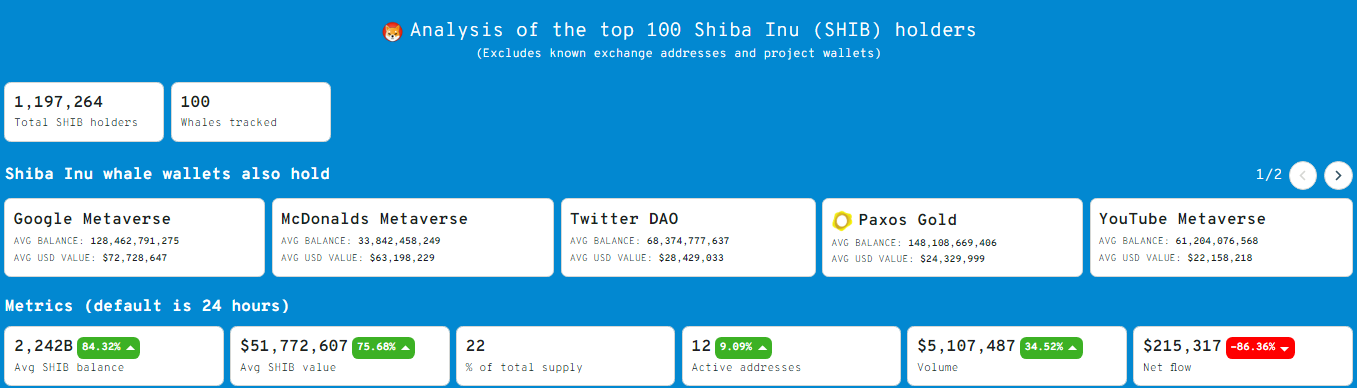This screenshot has width=1357, height=388.
Task: Select the Net flow metric card
Action: [1244, 356]
